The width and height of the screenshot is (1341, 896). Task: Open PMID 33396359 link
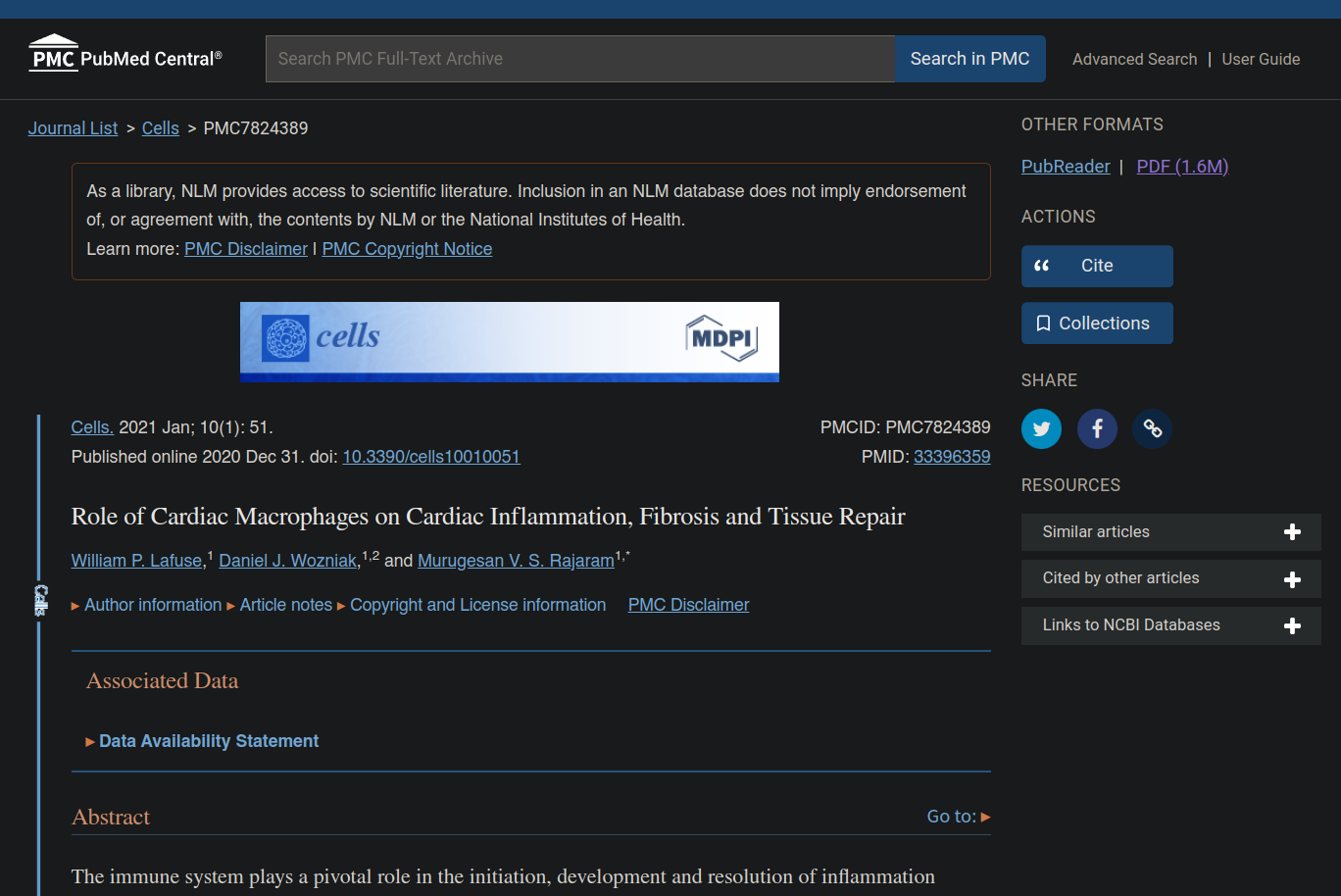[952, 457]
